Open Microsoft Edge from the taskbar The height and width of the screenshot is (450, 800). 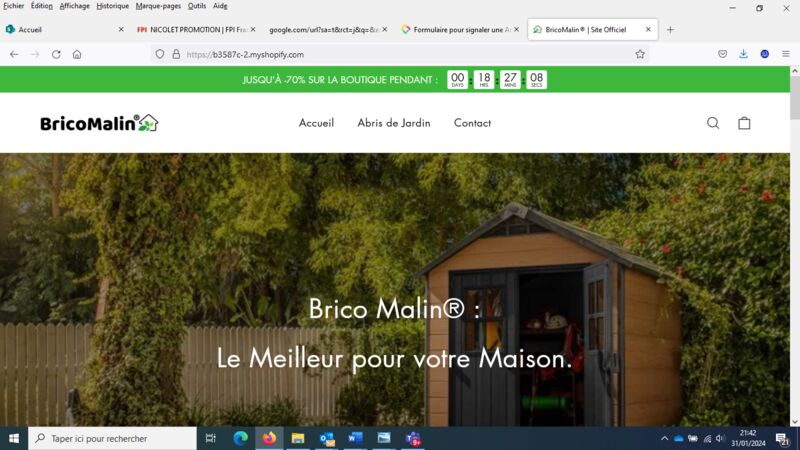point(240,438)
